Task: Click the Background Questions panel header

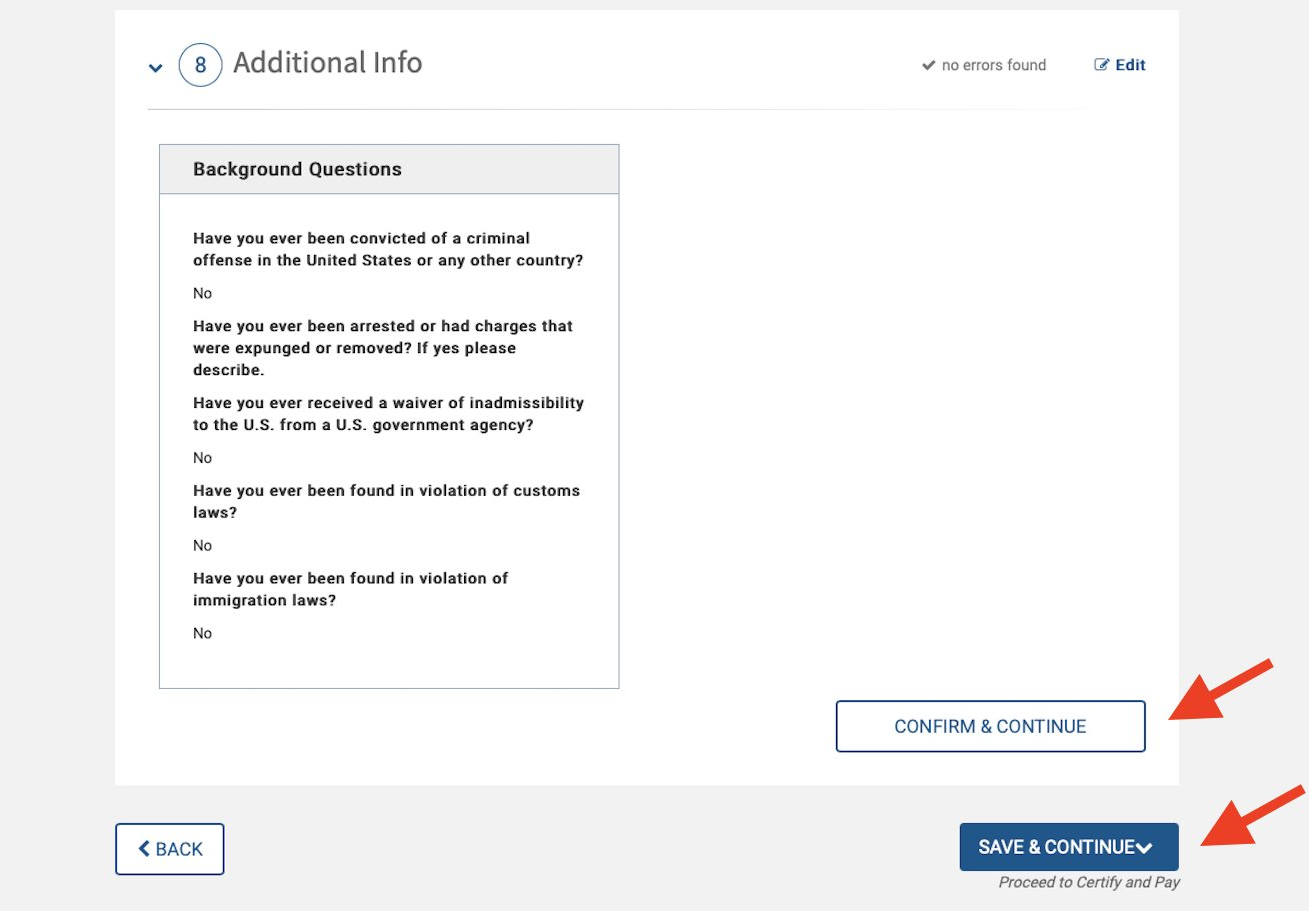Action: click(x=389, y=169)
